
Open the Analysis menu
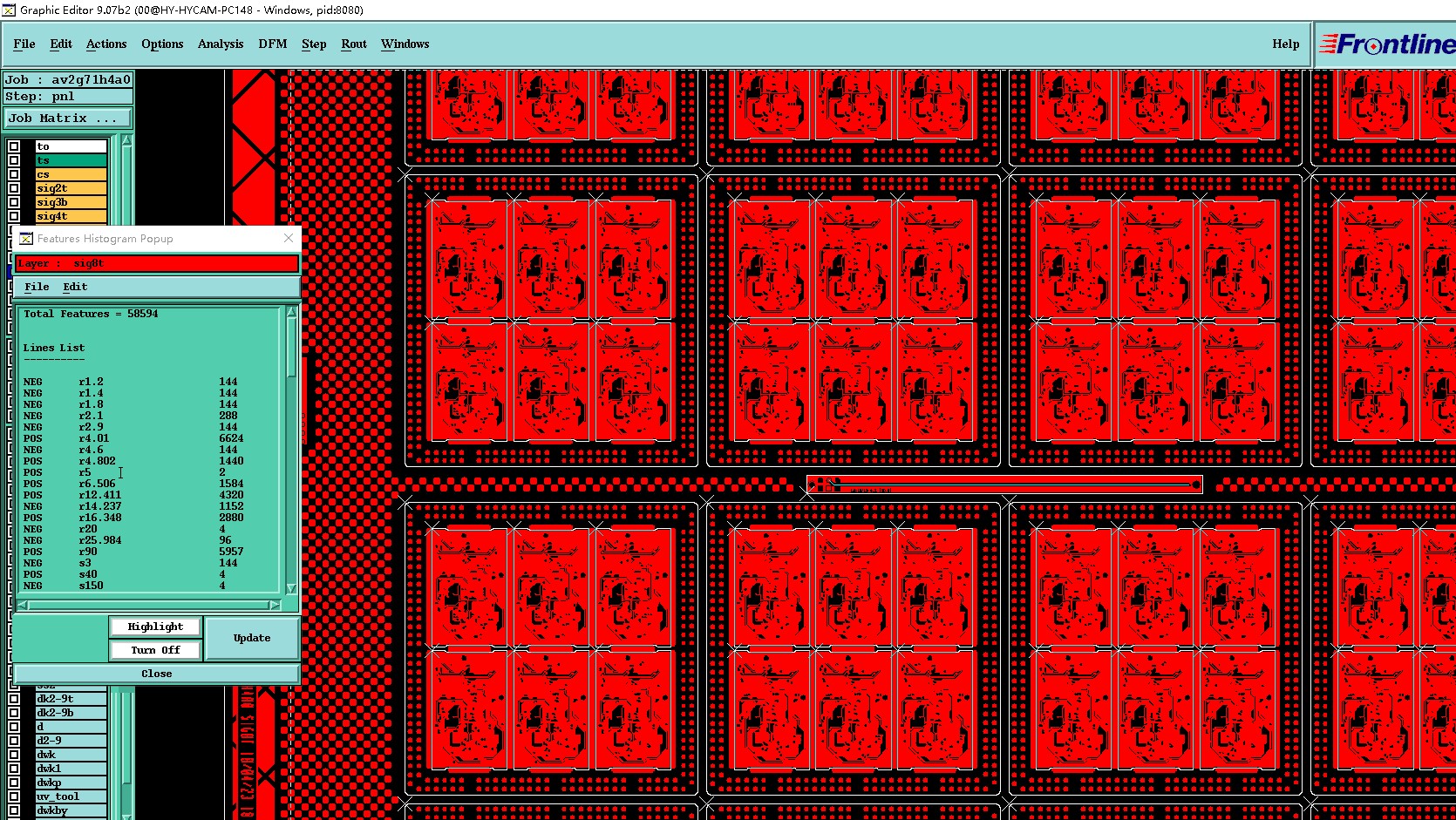click(221, 44)
